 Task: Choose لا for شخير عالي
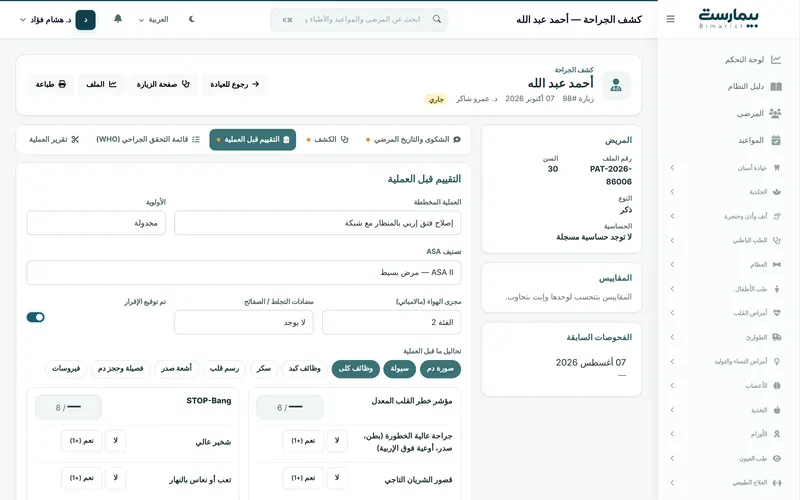(x=115, y=441)
